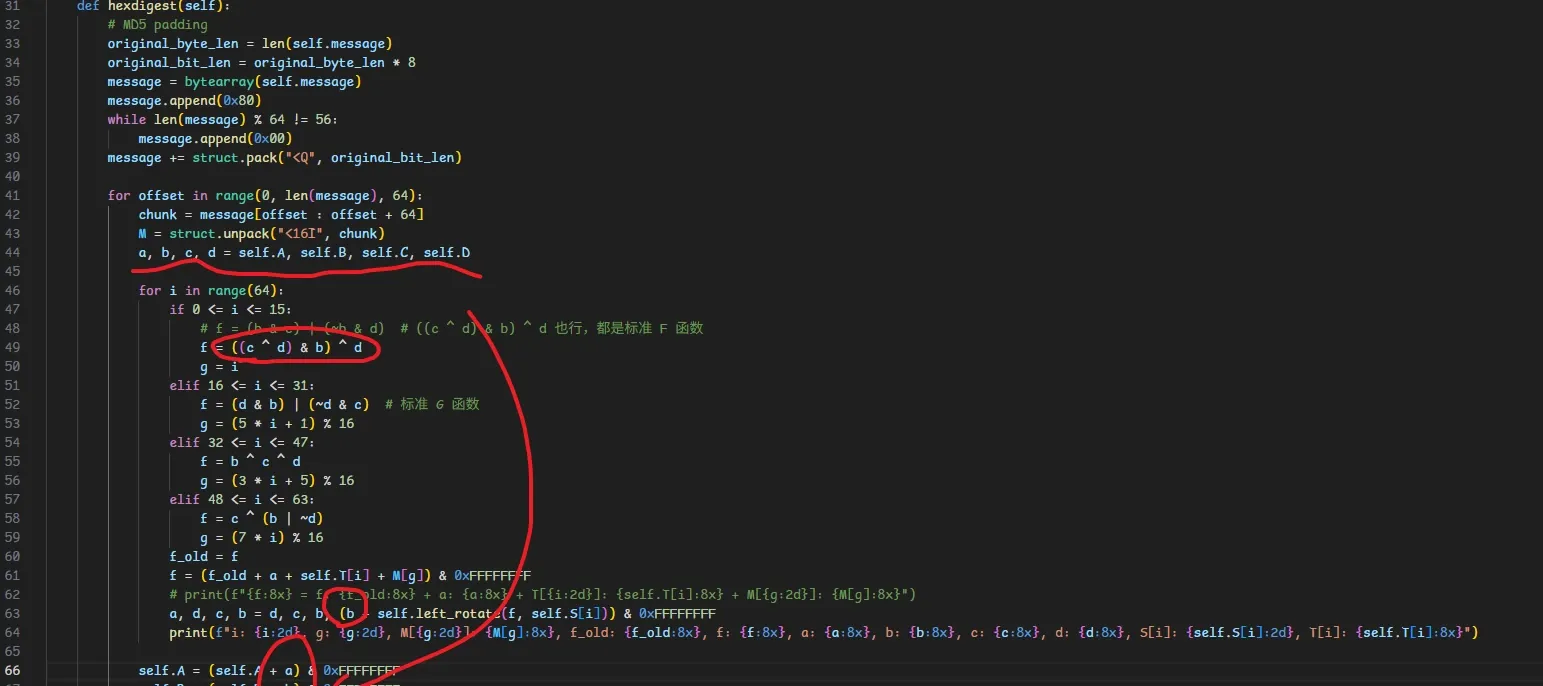Click the "elif 16 <= i <= 31:" branch
1543x686 pixels.
tap(242, 385)
